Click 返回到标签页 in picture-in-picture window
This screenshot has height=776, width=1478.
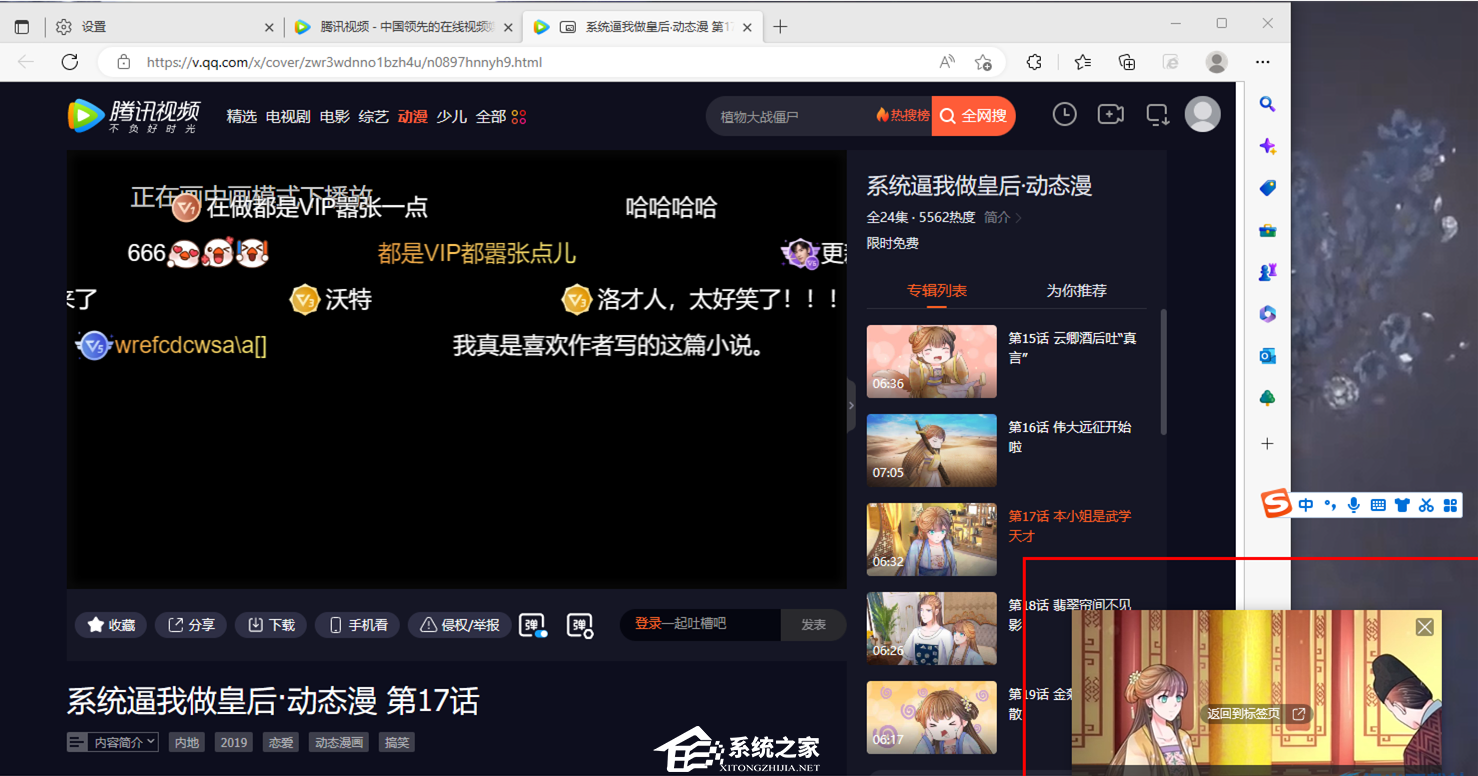coord(1256,714)
